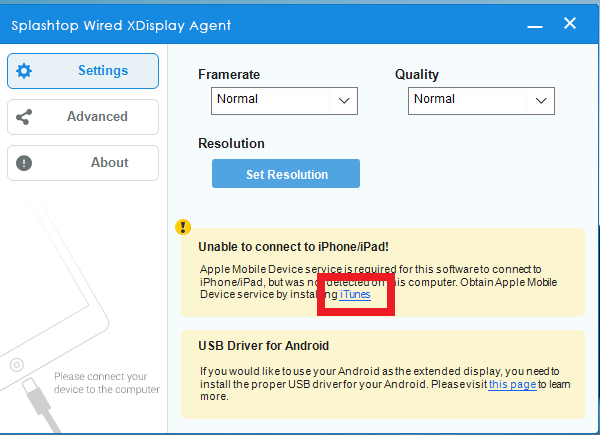Image resolution: width=600 pixels, height=435 pixels.
Task: Click the share icon beside Advanced
Action: pyautogui.click(x=24, y=117)
